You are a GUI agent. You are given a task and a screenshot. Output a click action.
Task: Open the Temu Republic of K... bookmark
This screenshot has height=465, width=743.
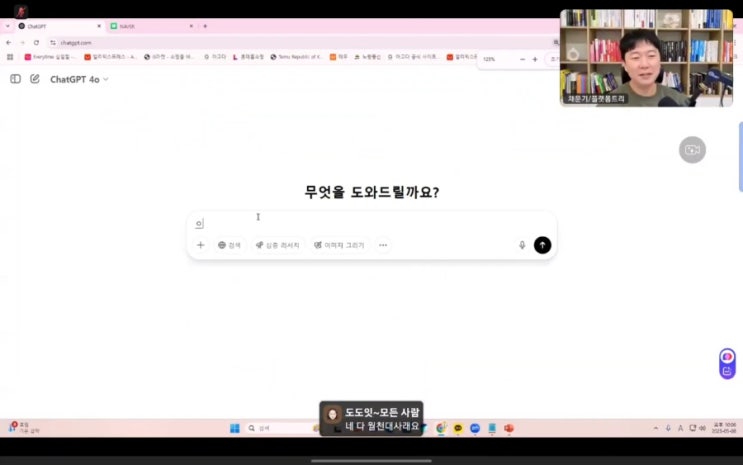point(297,57)
